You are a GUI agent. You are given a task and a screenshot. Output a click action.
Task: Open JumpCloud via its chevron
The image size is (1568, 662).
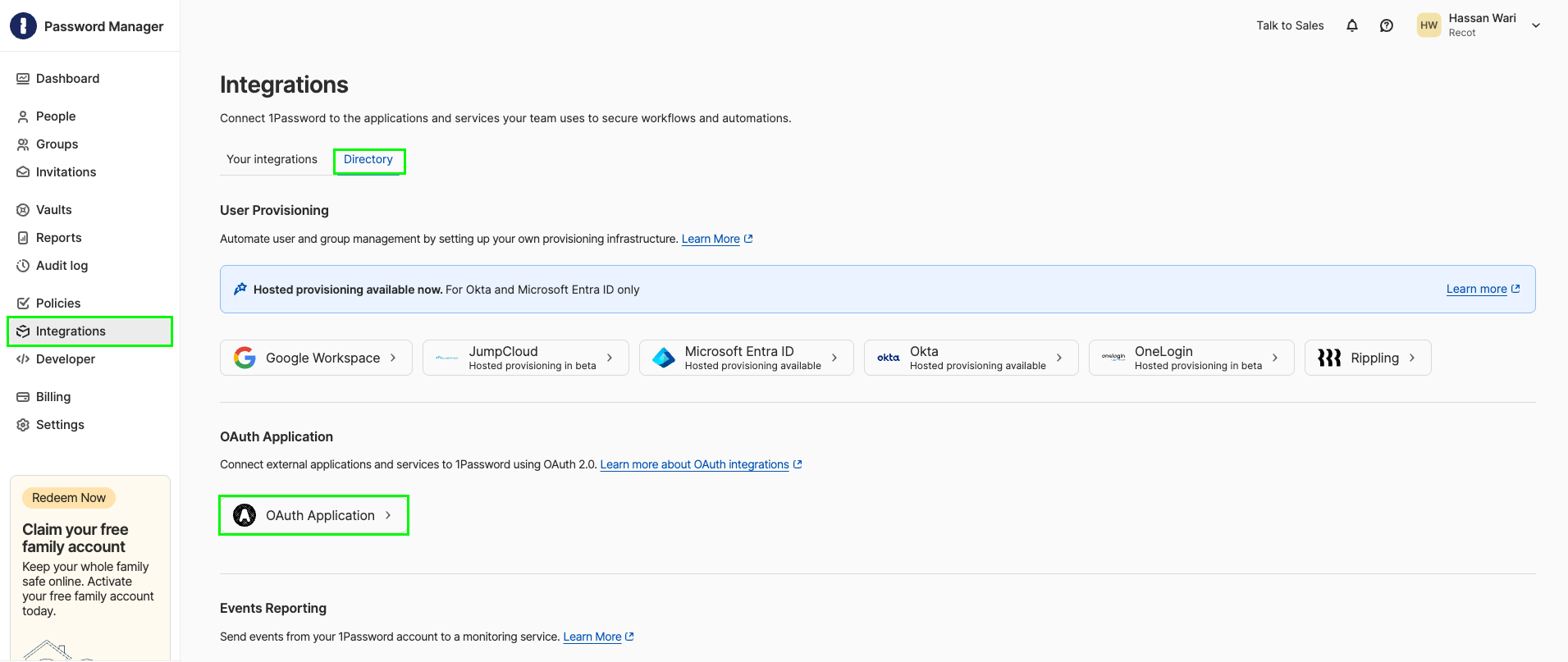pos(610,358)
